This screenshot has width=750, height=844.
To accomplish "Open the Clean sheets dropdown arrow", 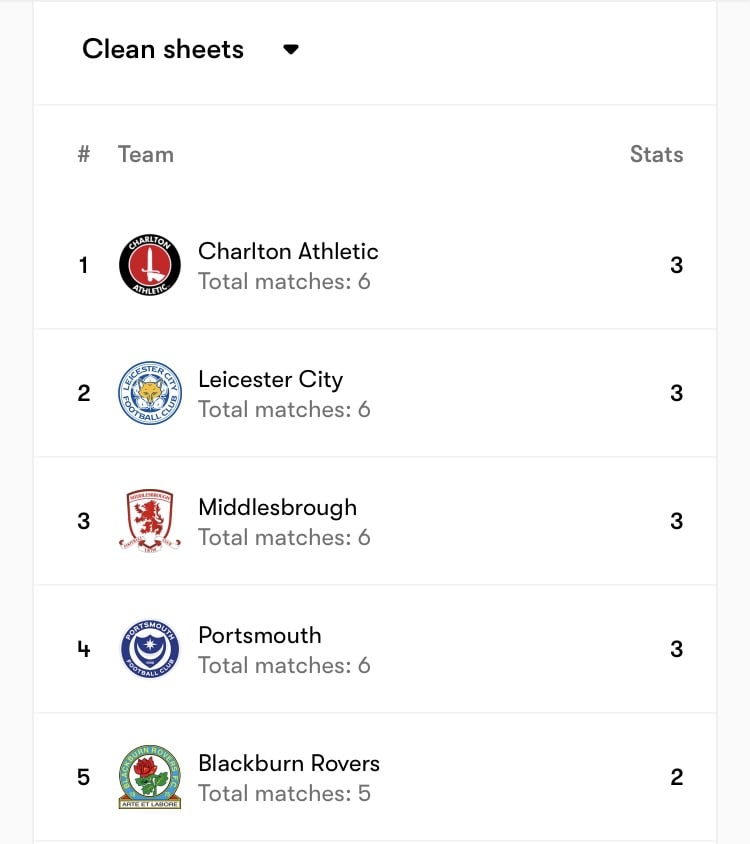I will [291, 50].
